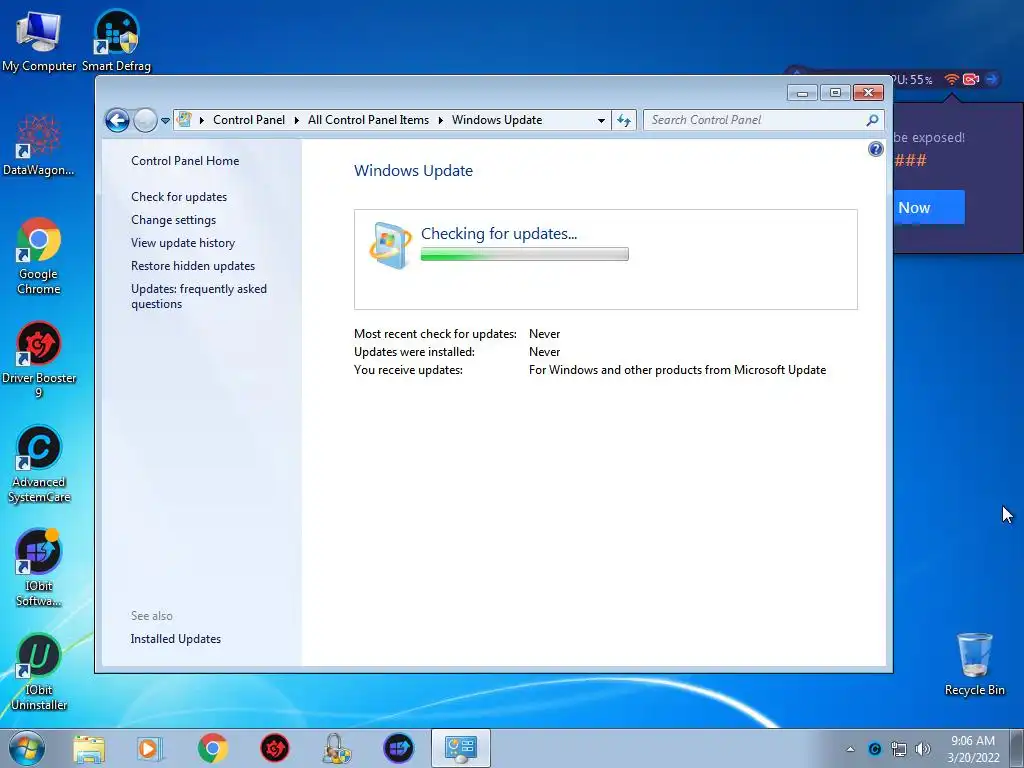This screenshot has width=1024, height=768.
Task: Click the Control Panel address bar icon
Action: [185, 120]
